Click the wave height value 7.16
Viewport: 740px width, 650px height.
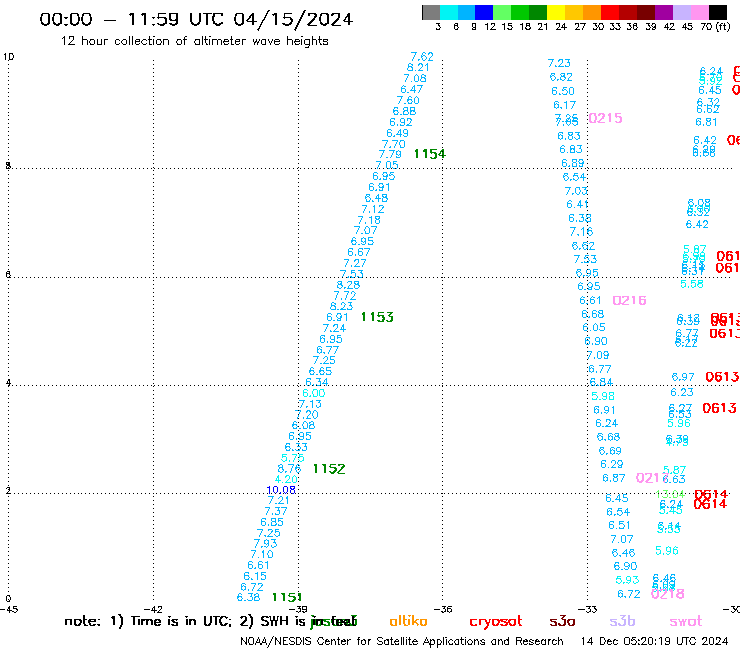coord(581,232)
